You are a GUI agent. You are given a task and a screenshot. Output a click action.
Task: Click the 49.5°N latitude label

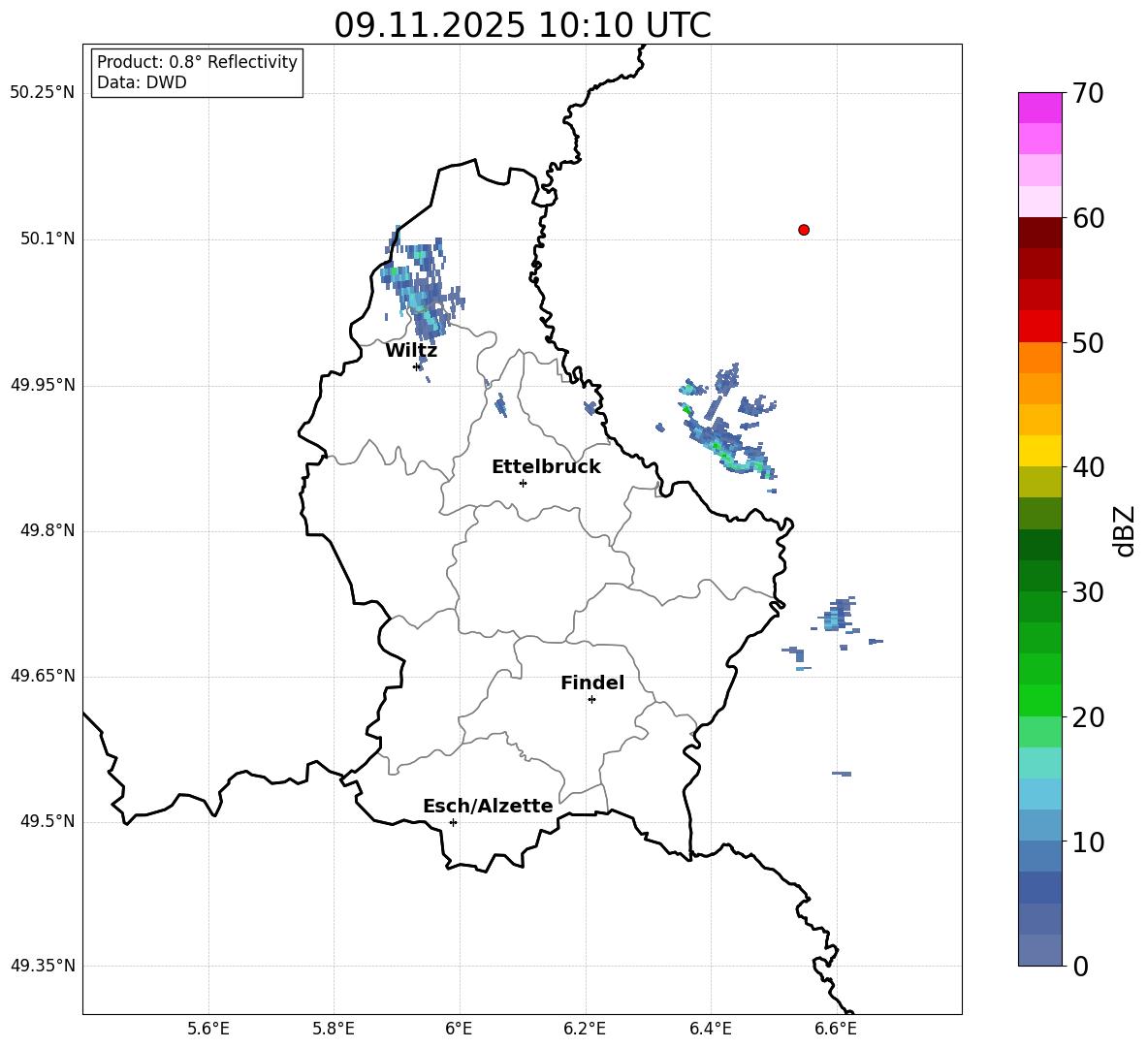(x=48, y=821)
